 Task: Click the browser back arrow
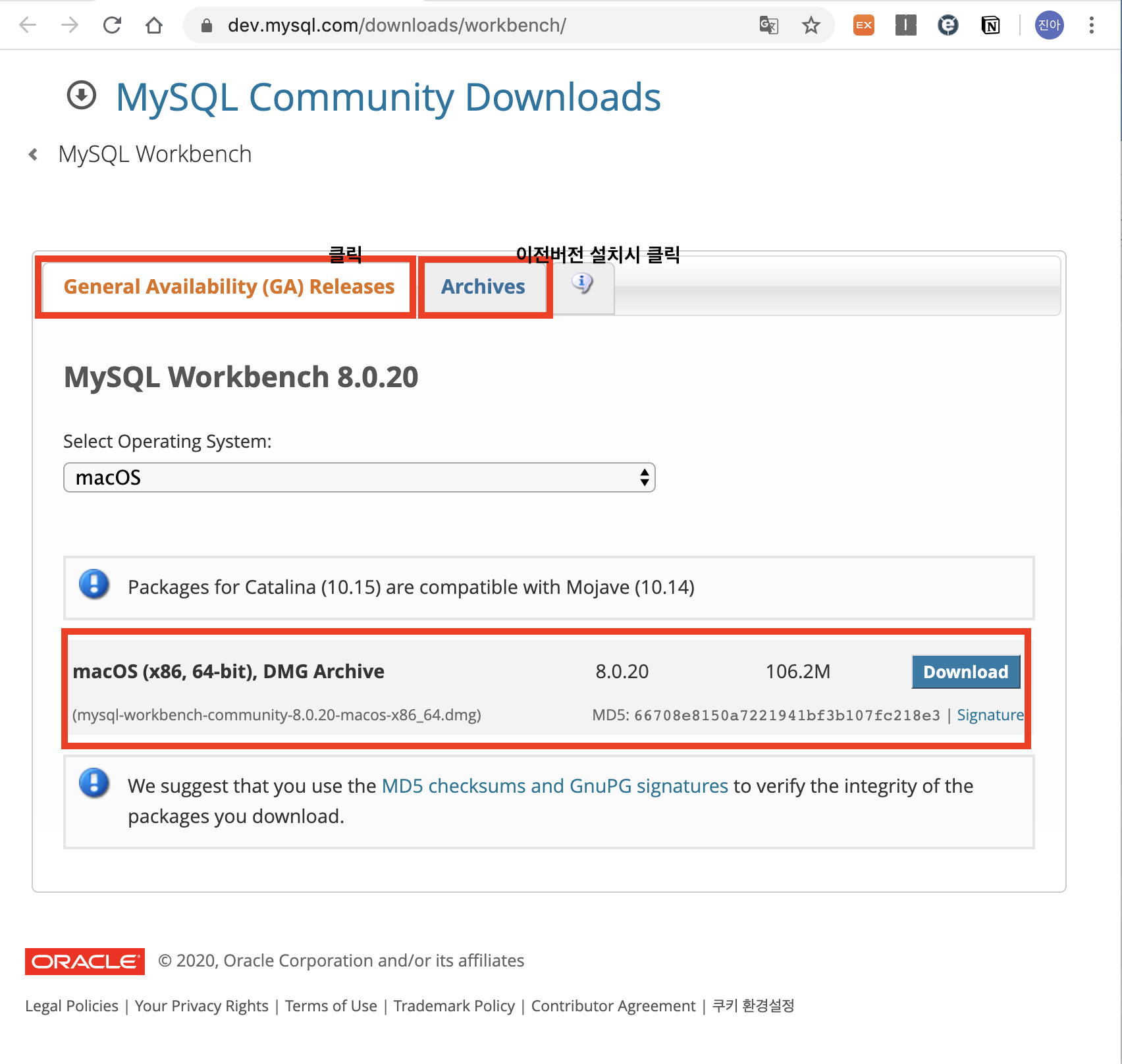point(28,25)
